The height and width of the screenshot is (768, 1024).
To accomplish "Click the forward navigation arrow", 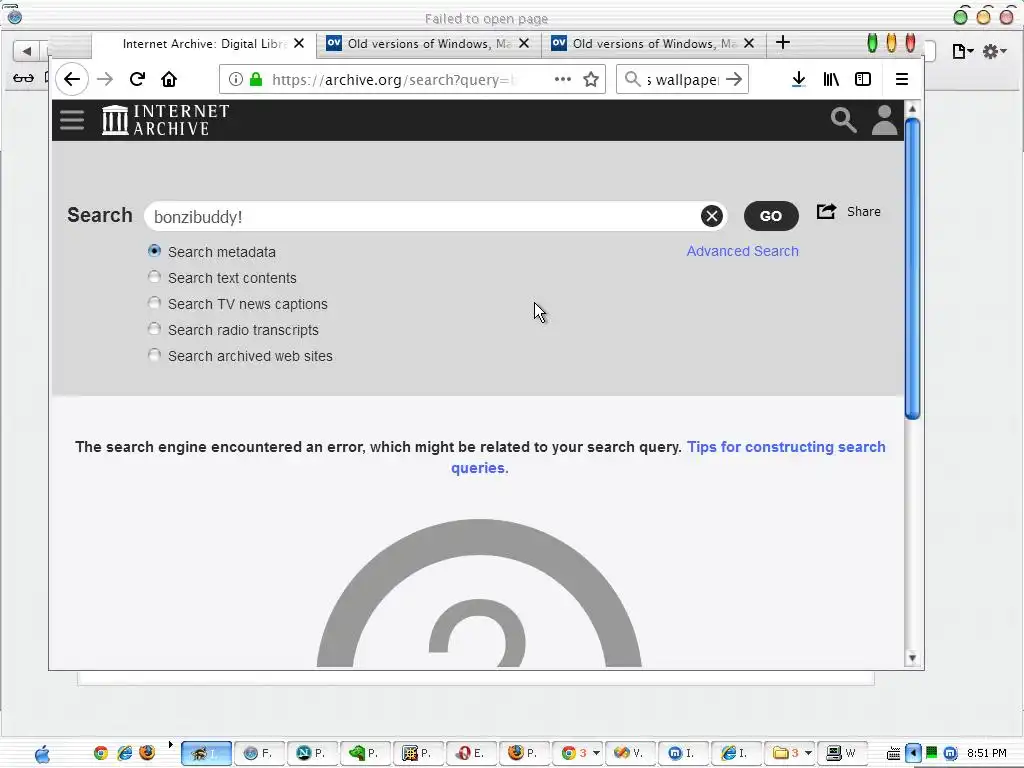I will tap(104, 80).
